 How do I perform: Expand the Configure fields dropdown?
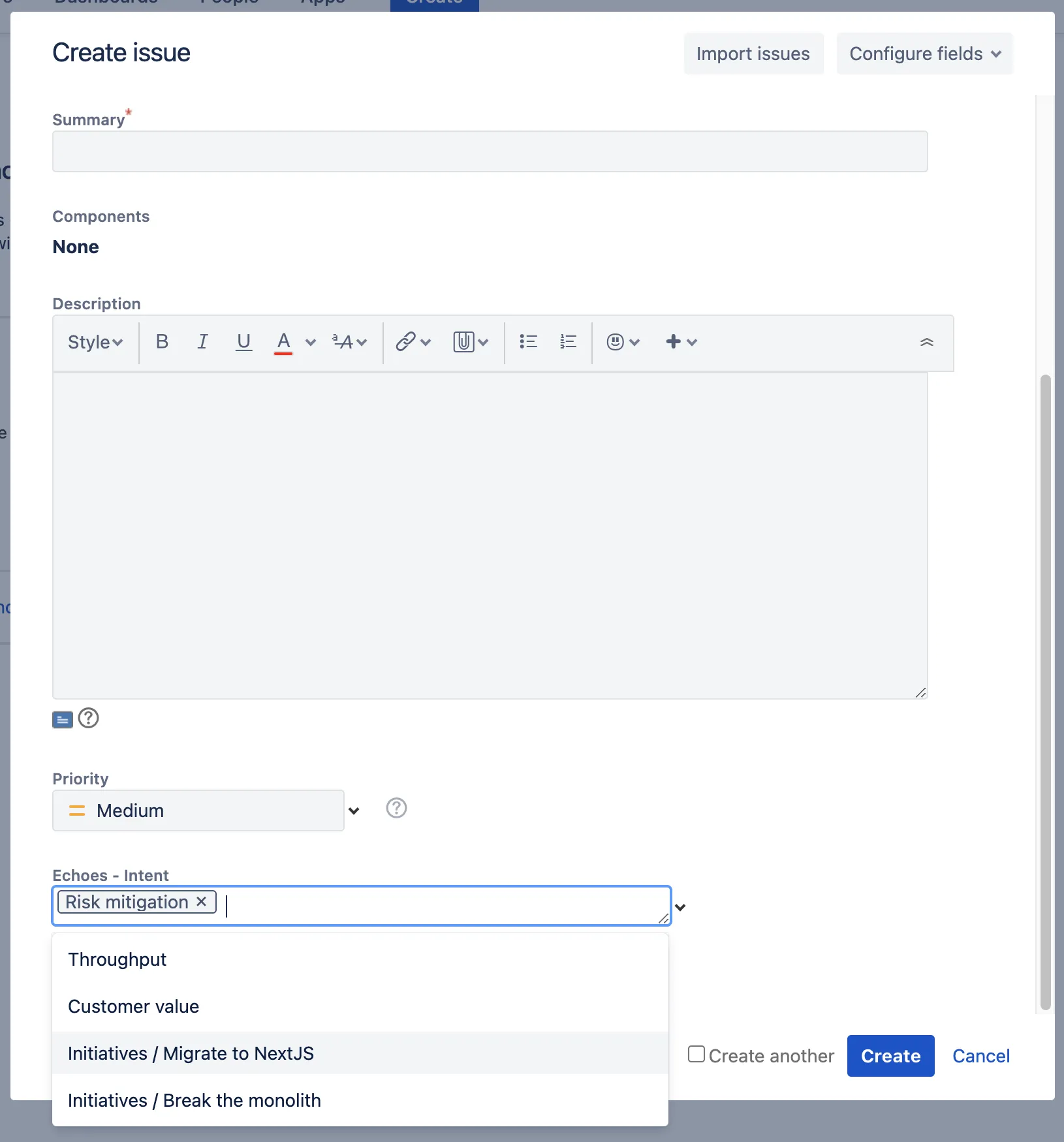(924, 54)
